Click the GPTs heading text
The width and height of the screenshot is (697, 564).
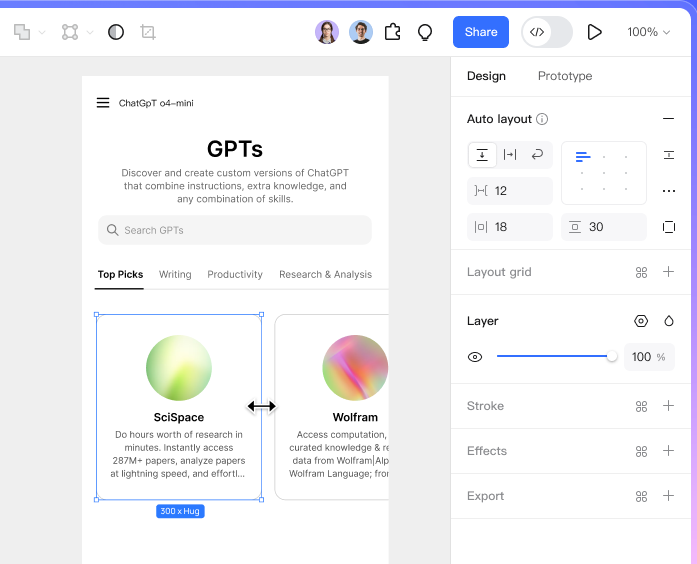coord(235,149)
